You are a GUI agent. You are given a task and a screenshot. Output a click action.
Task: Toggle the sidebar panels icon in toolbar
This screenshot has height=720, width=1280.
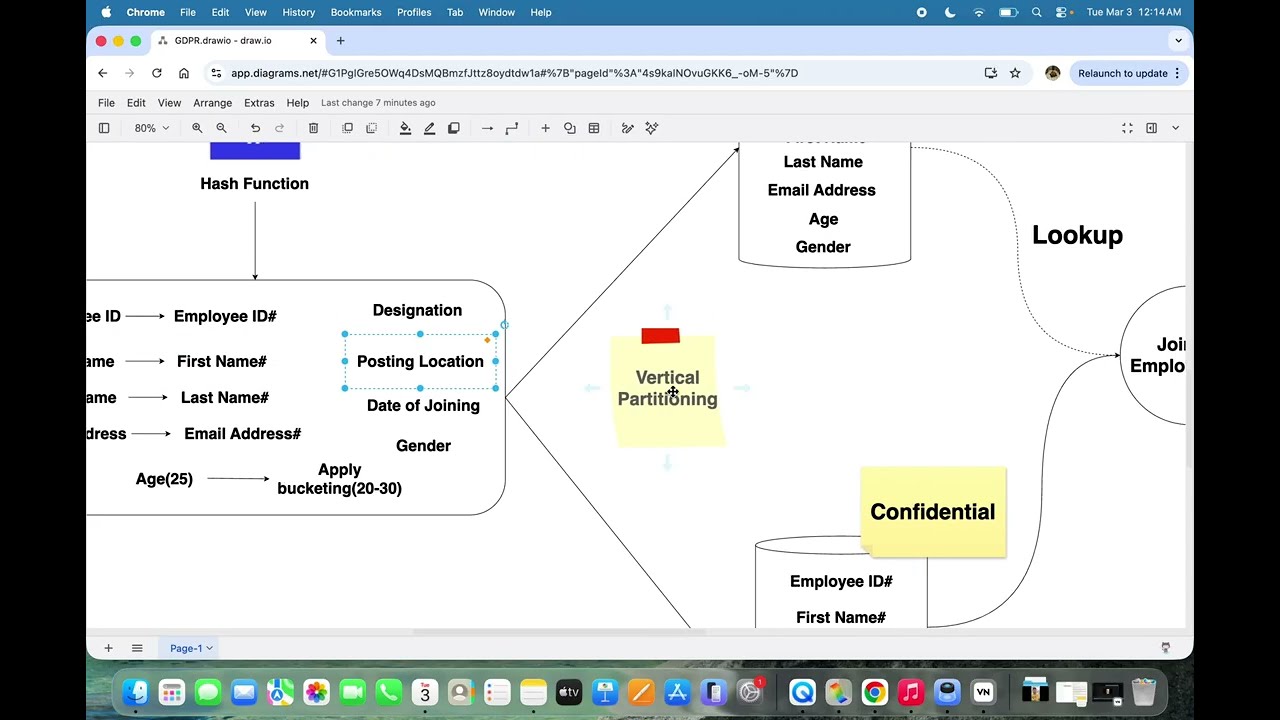(104, 128)
